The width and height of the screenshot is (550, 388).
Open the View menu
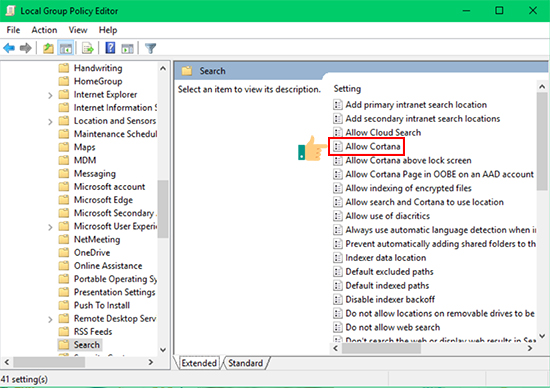(78, 30)
